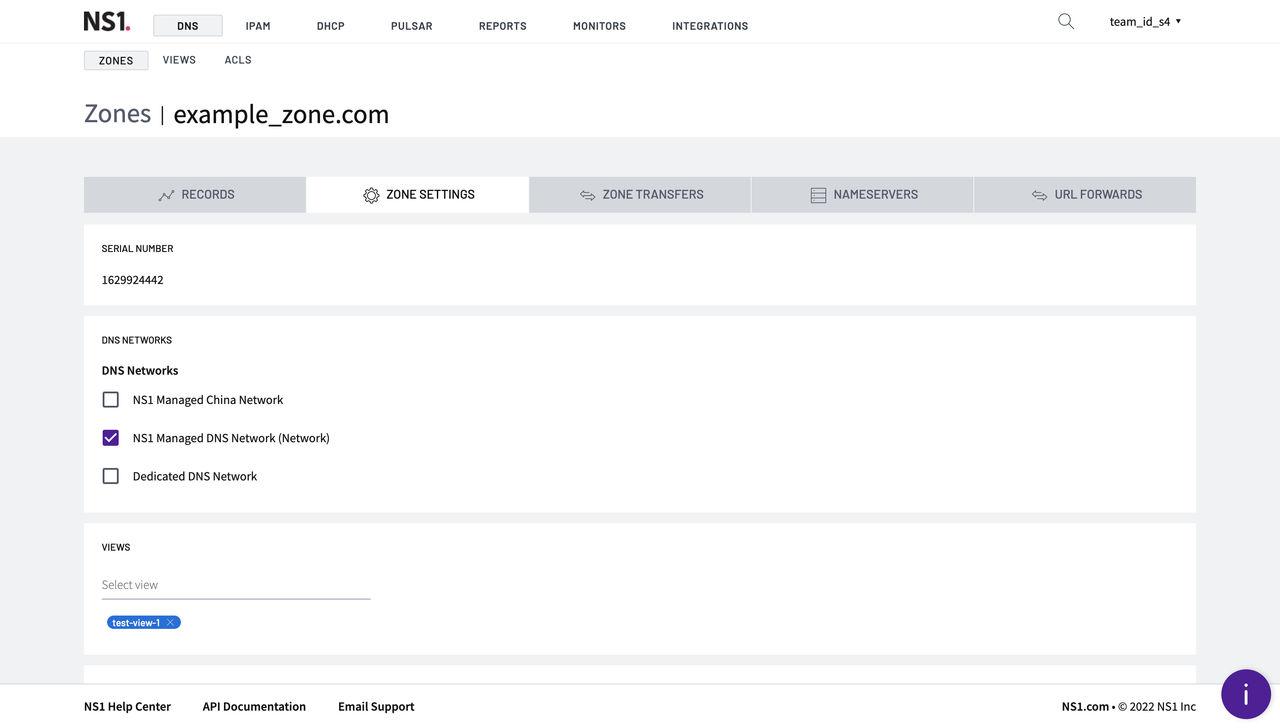
Task: Click the Zones breadcrumb link
Action: click(117, 114)
